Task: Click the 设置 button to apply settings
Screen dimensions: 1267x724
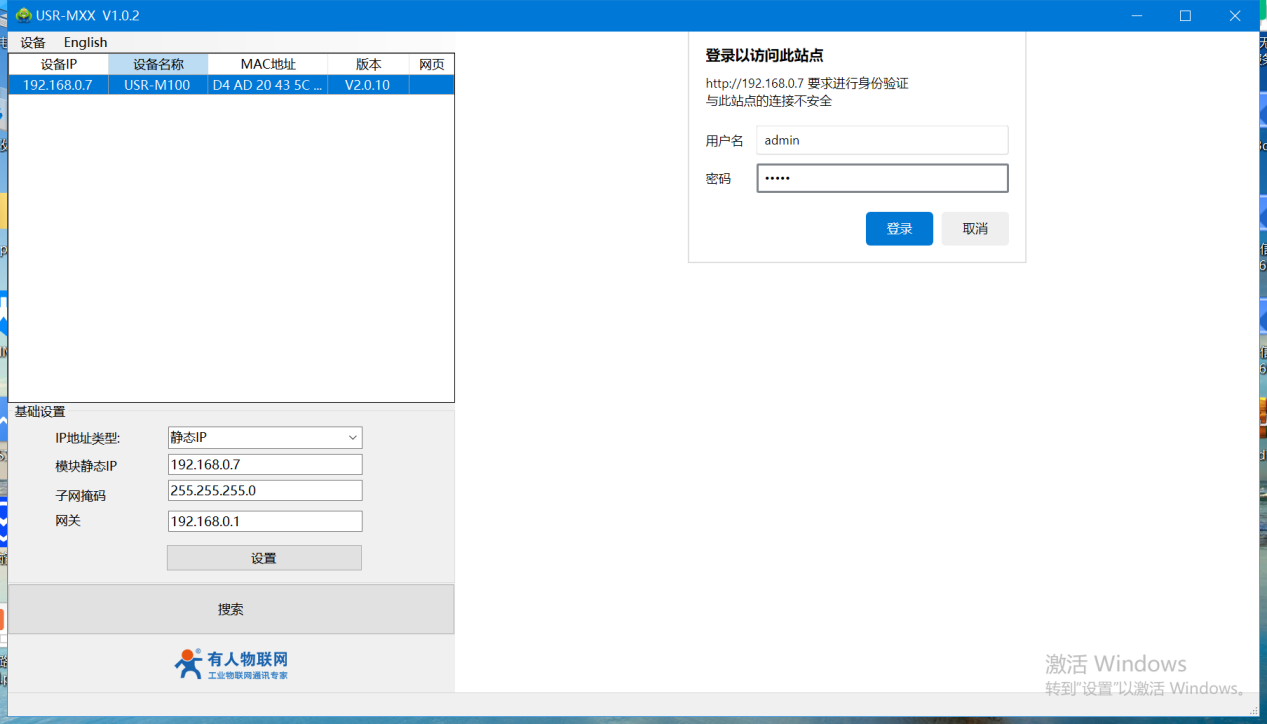Action: tap(264, 558)
